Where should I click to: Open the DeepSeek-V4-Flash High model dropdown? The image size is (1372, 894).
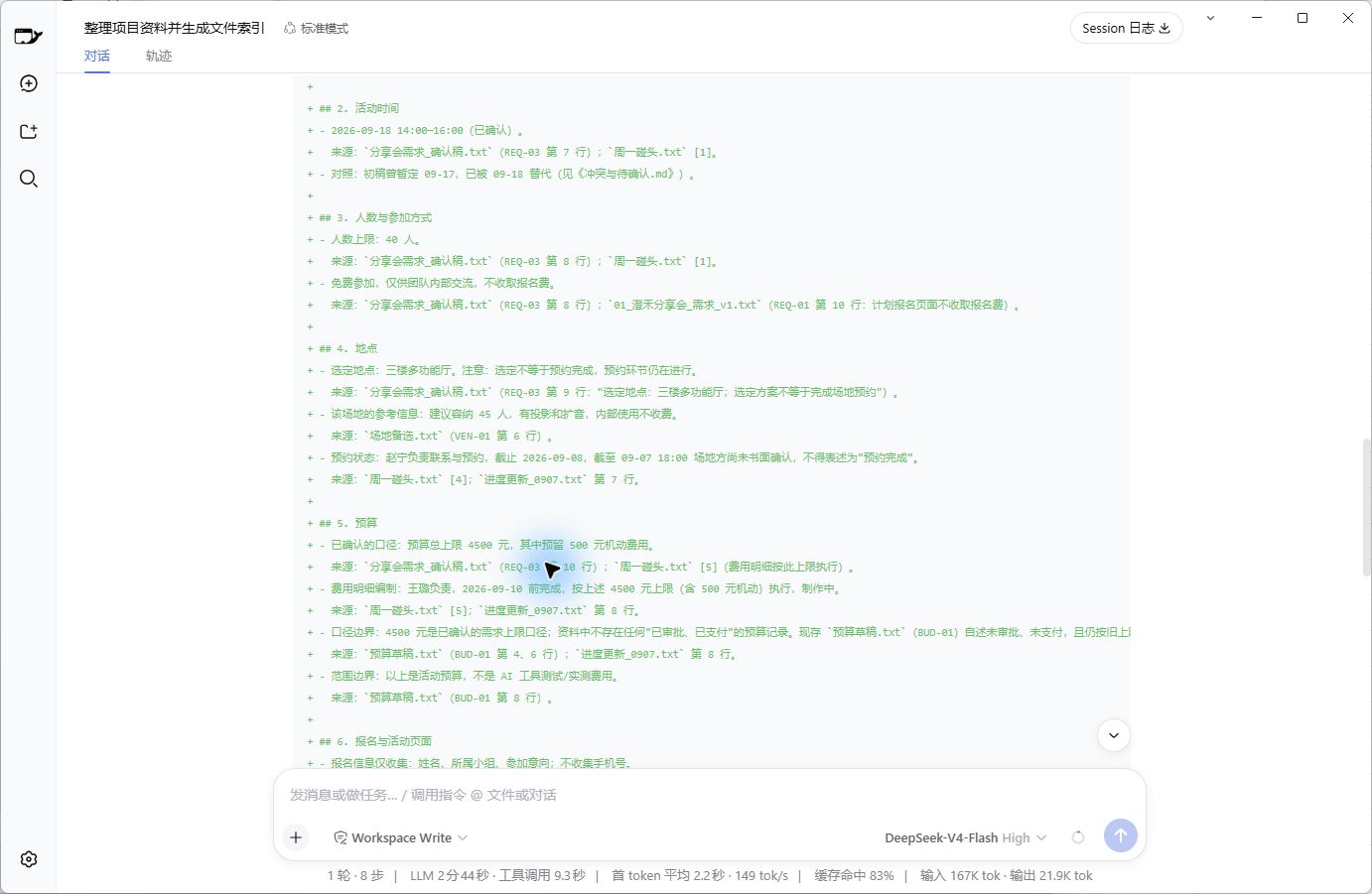pyautogui.click(x=965, y=837)
